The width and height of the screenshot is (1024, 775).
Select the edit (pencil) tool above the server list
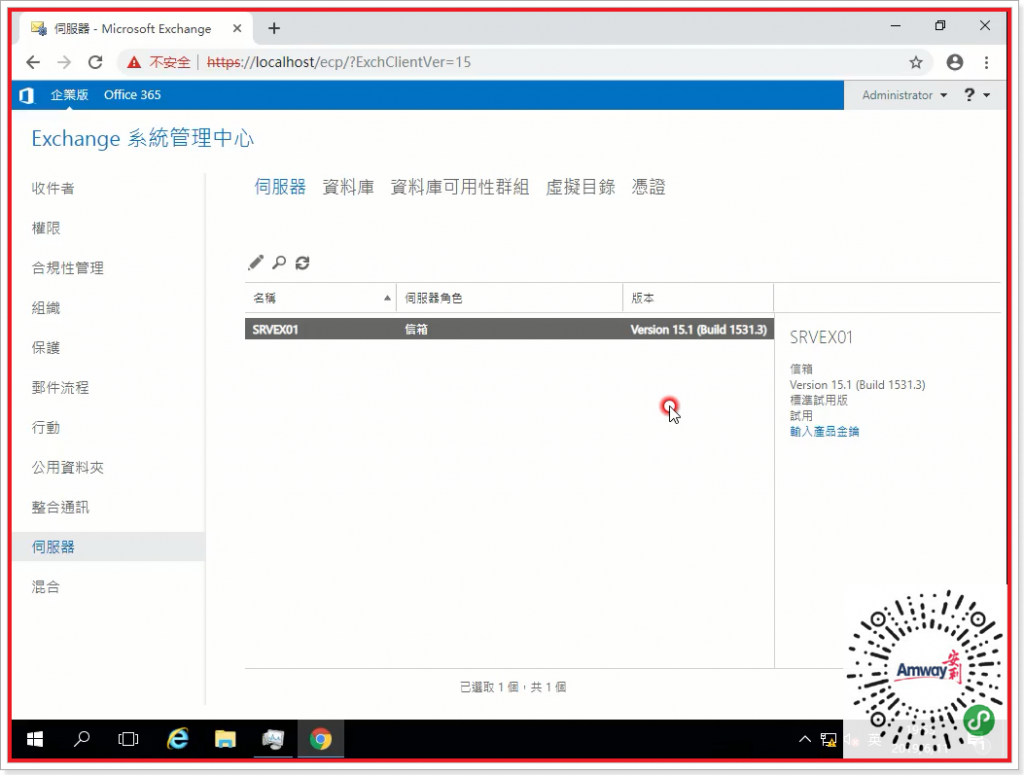click(255, 262)
